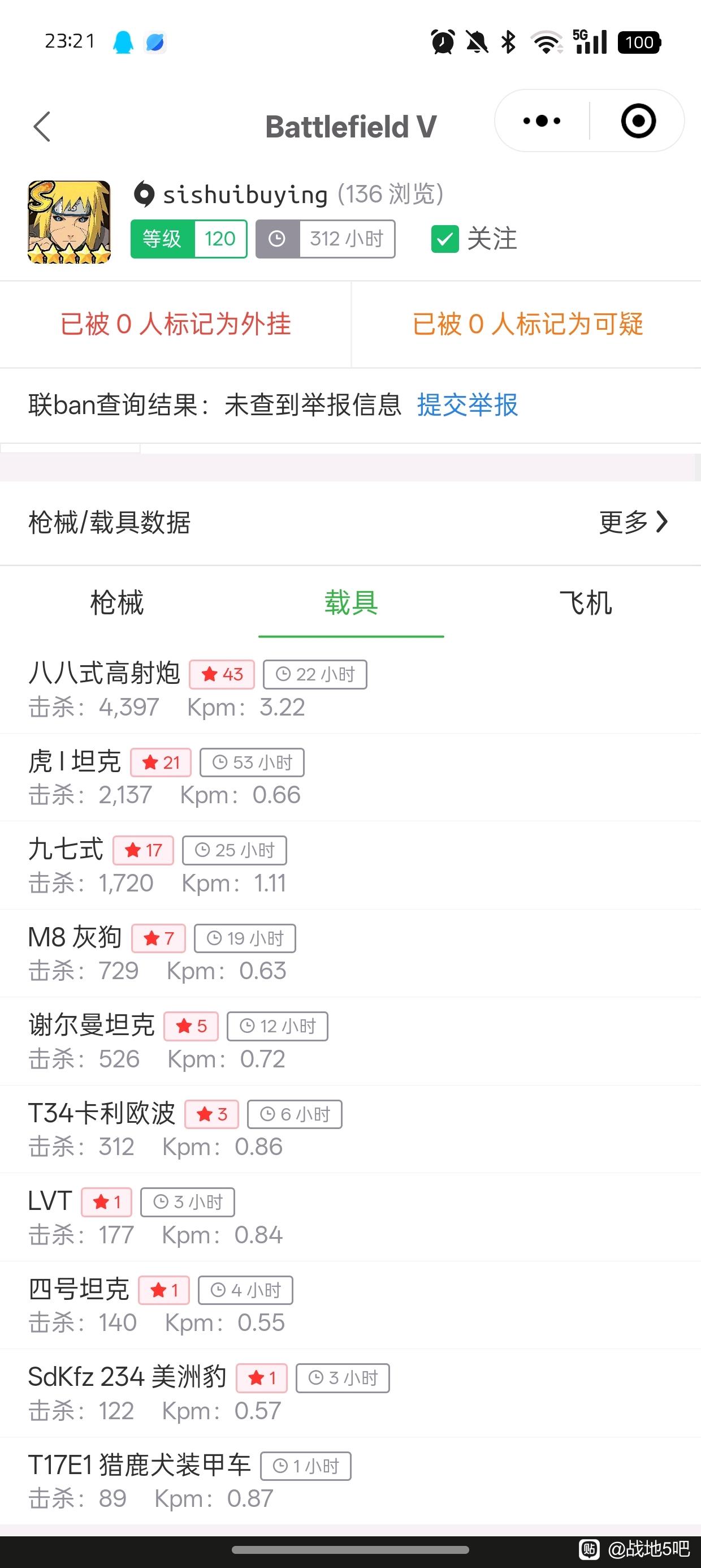Tap the circular close-target mini program icon
The image size is (701, 1568).
tap(638, 120)
